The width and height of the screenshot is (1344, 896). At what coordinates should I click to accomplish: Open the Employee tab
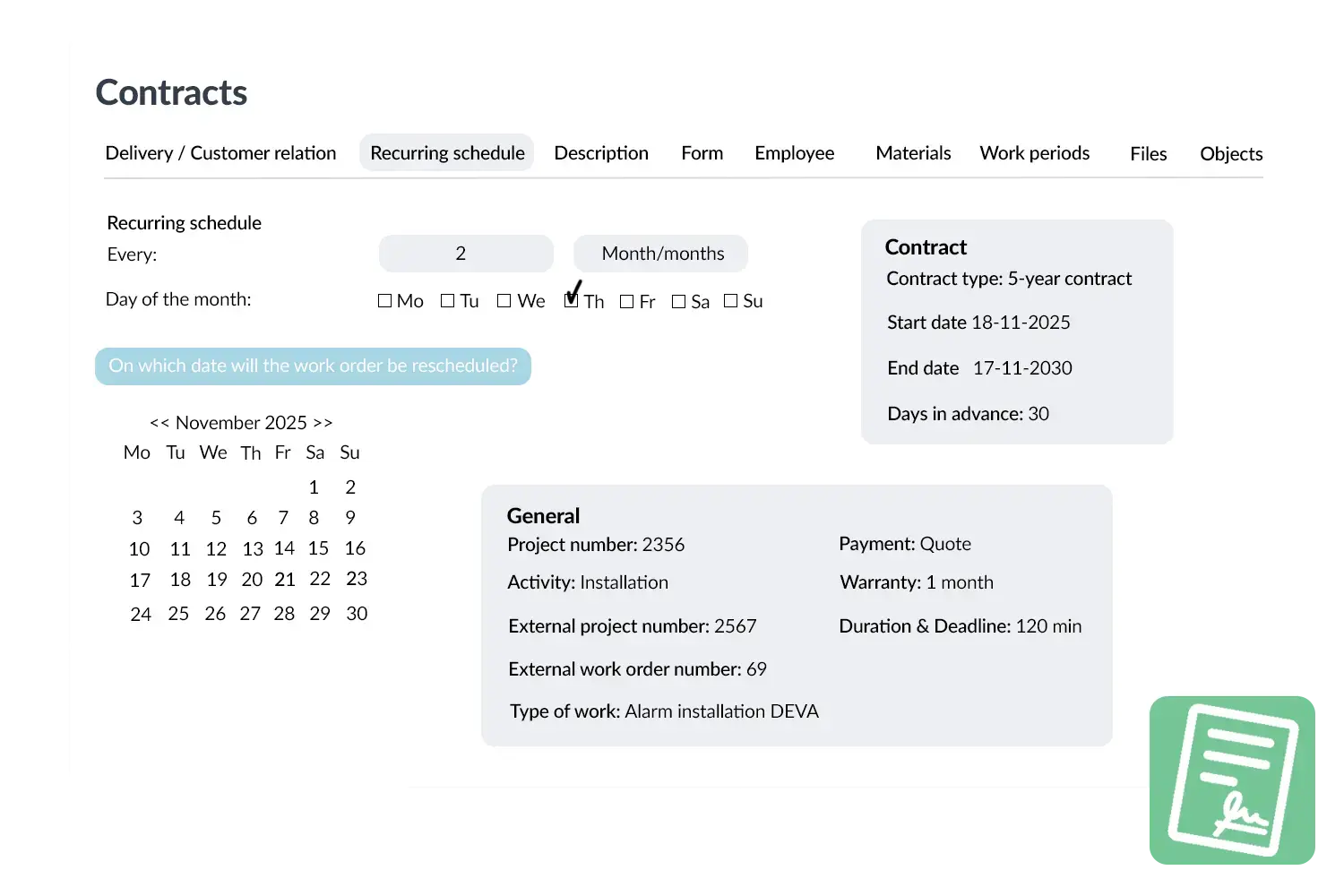click(x=794, y=153)
